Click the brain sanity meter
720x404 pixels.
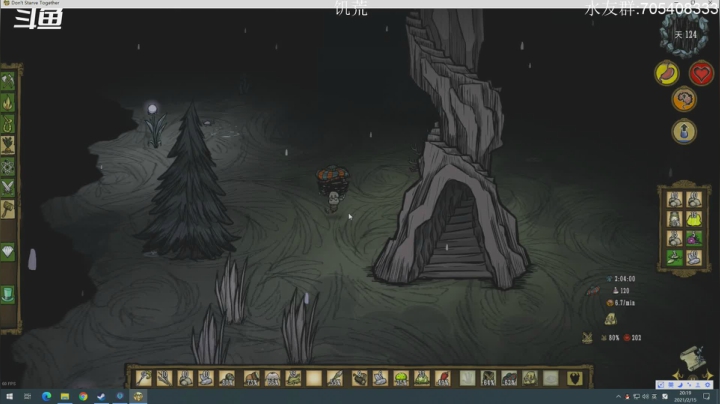(x=684, y=99)
